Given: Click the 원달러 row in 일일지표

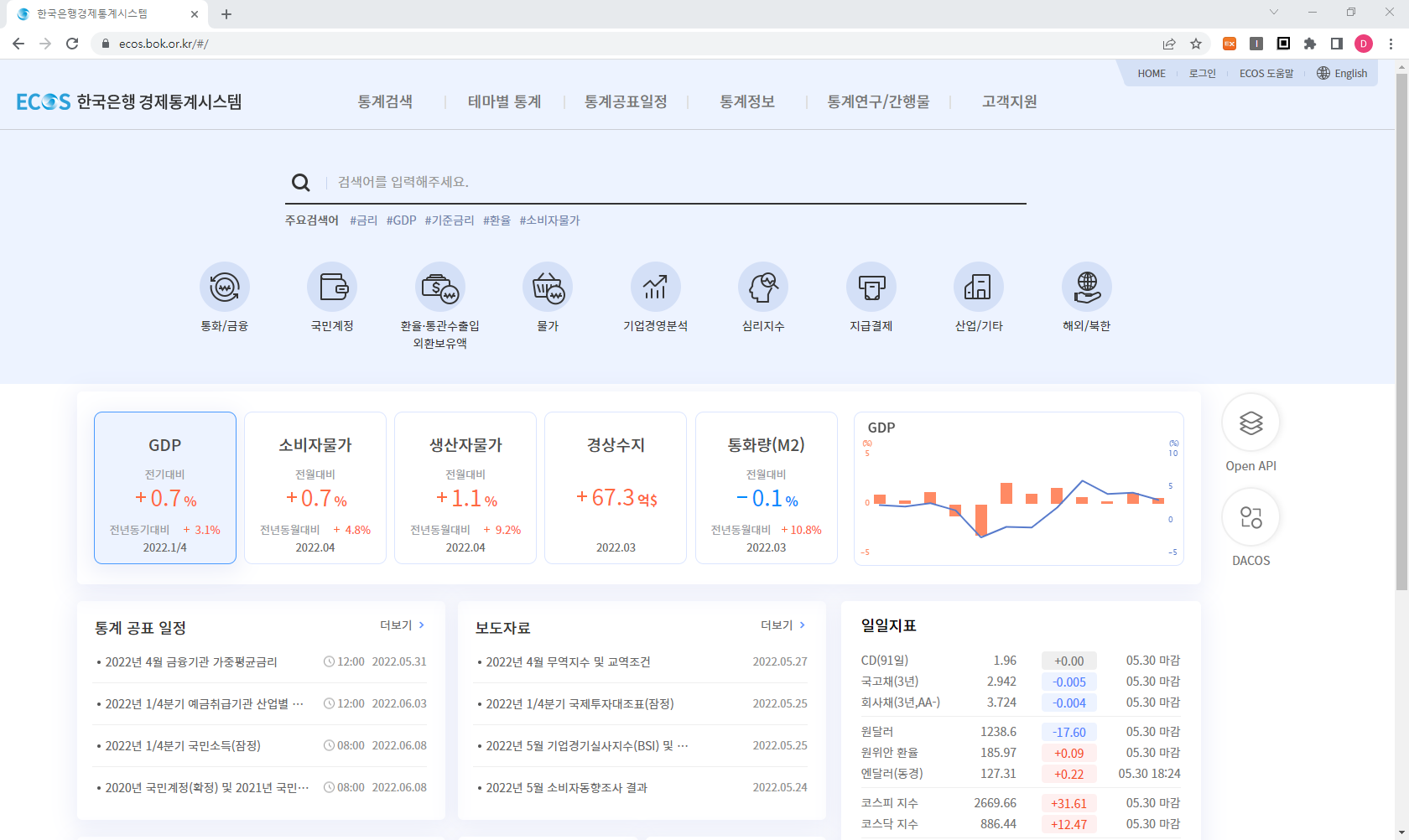Looking at the screenshot, I should click(x=1021, y=732).
